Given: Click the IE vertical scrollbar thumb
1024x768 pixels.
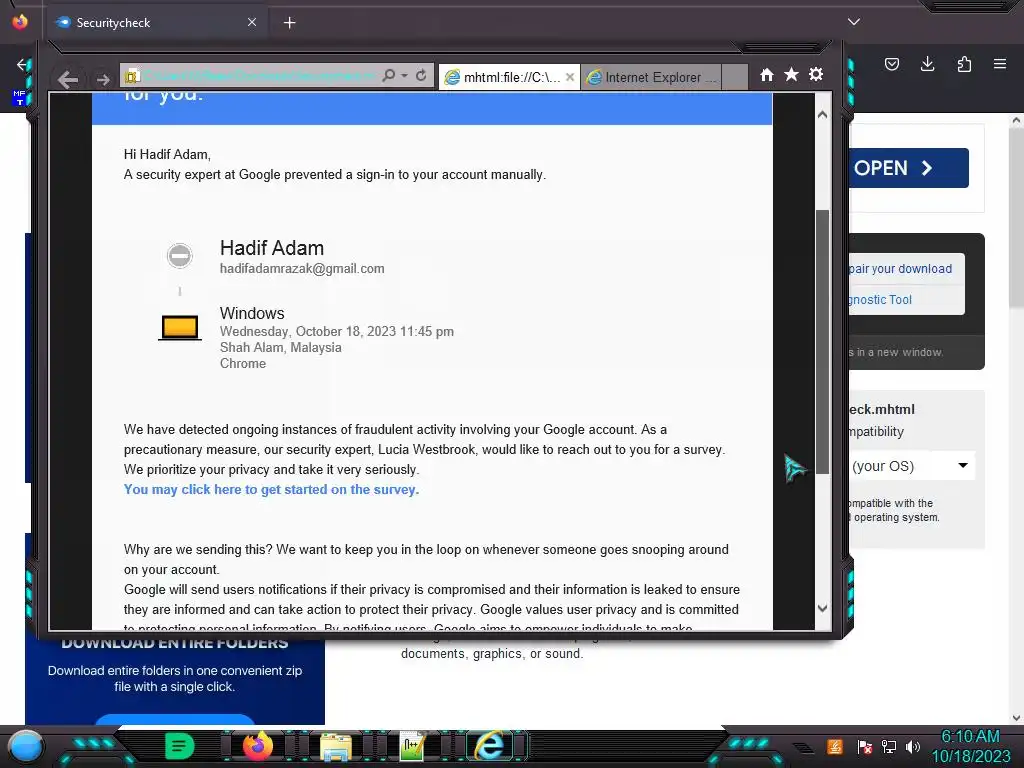Looking at the screenshot, I should [x=822, y=342].
